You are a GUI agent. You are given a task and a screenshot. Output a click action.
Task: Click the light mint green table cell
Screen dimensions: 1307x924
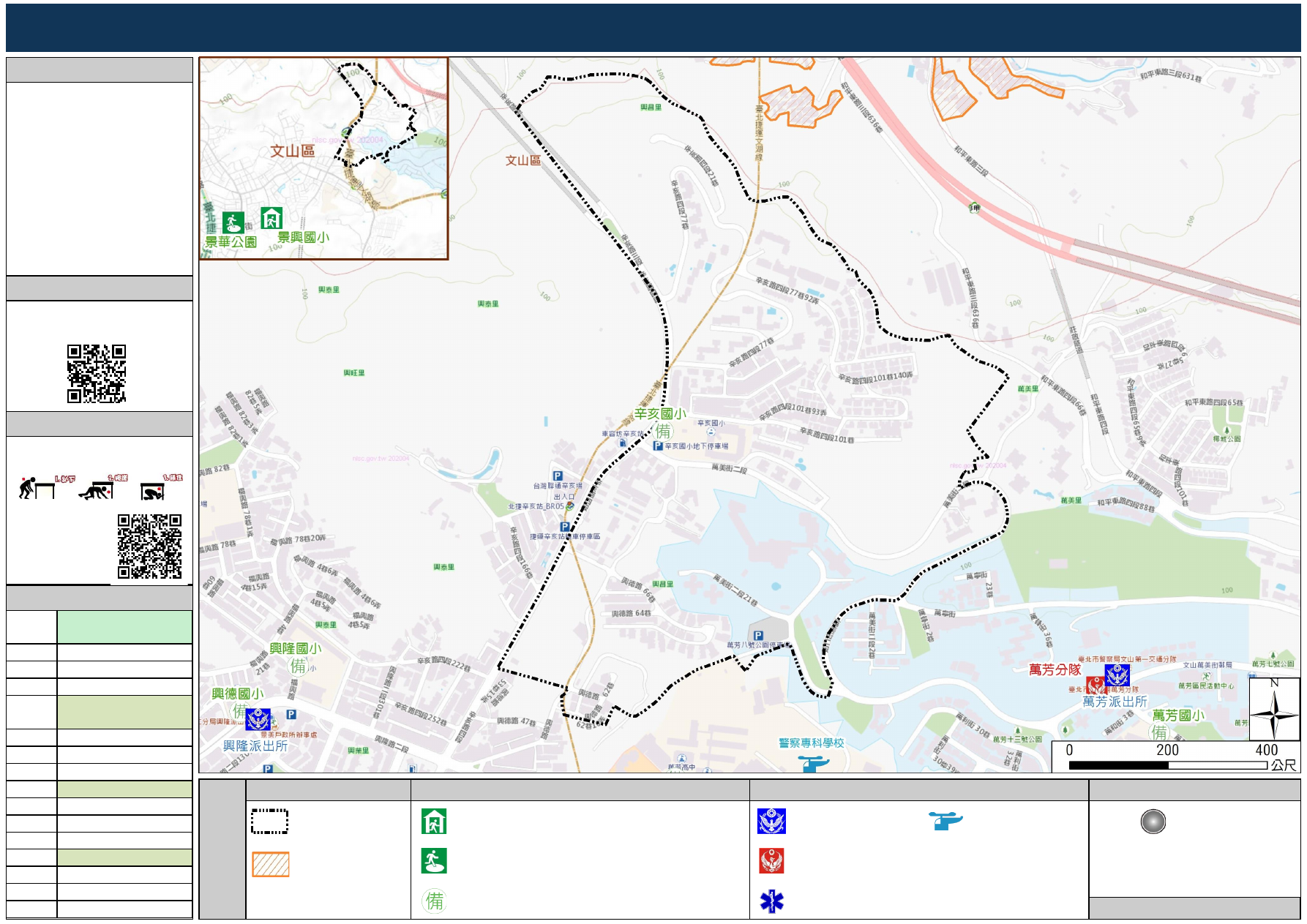point(124,627)
